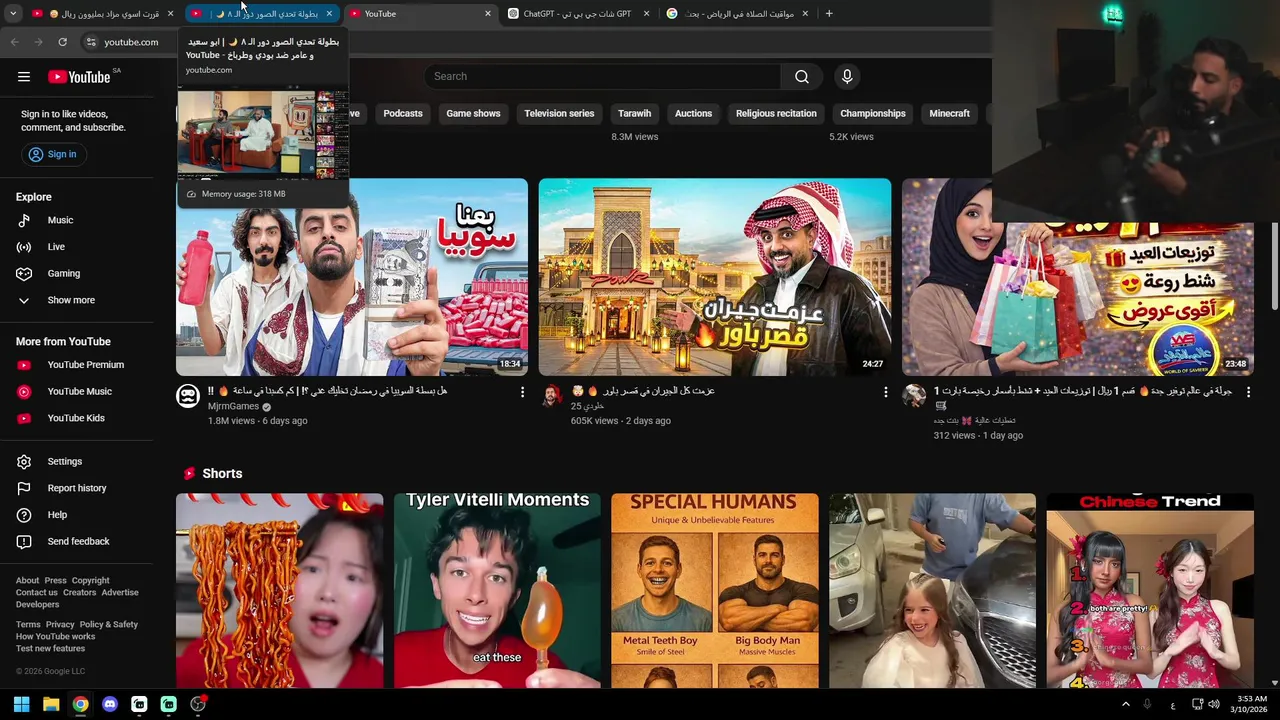Open Discord from the taskbar

pos(110,704)
